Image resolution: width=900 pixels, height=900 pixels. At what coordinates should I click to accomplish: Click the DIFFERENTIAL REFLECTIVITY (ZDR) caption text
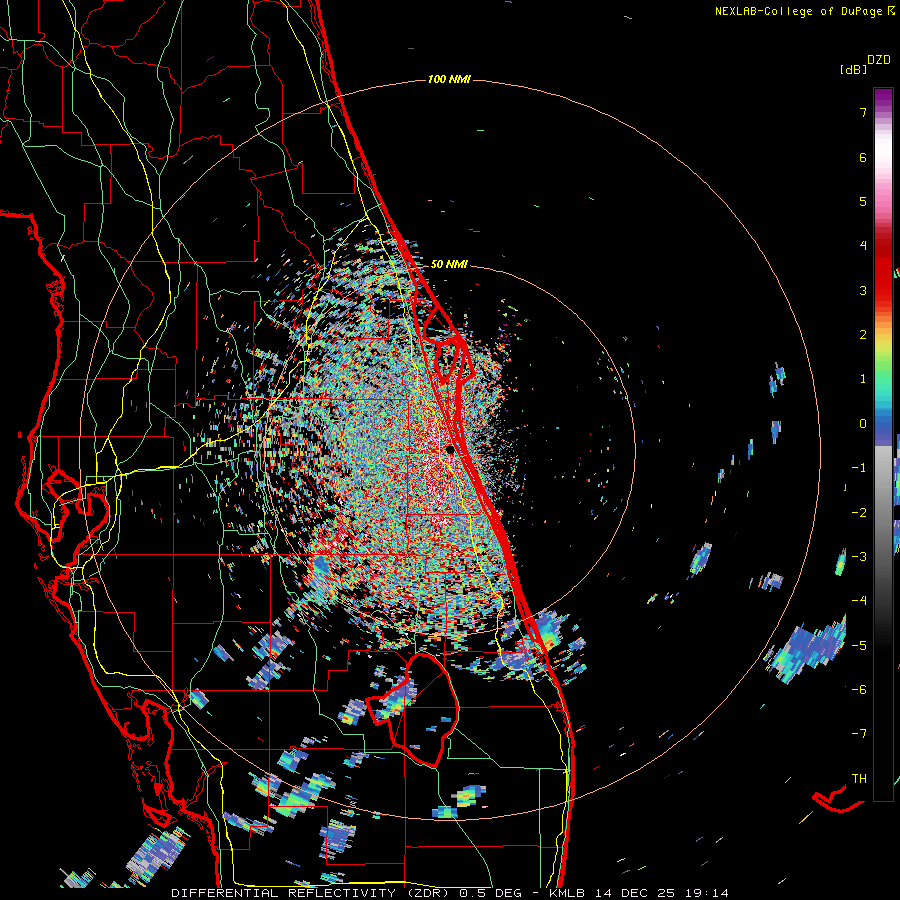[x=312, y=893]
